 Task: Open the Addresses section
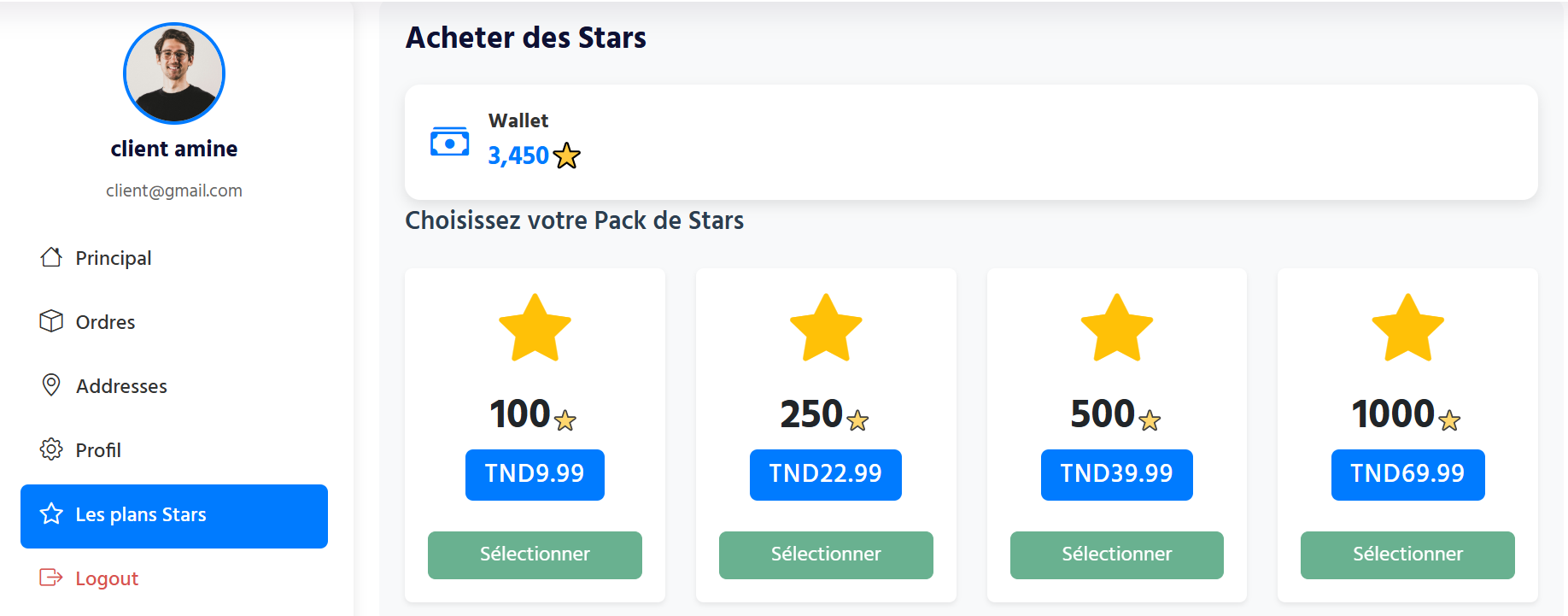click(121, 386)
